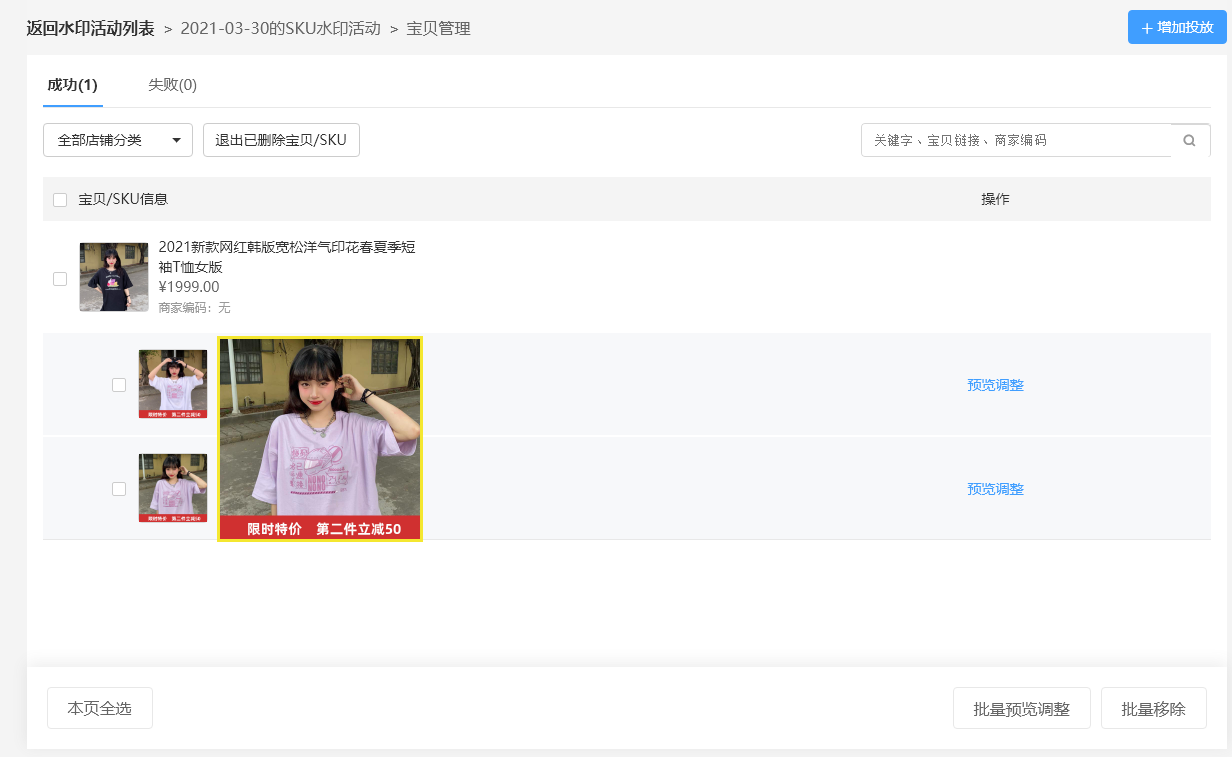Open the main product thumbnail image
The width and height of the screenshot is (1232, 757).
[x=114, y=277]
